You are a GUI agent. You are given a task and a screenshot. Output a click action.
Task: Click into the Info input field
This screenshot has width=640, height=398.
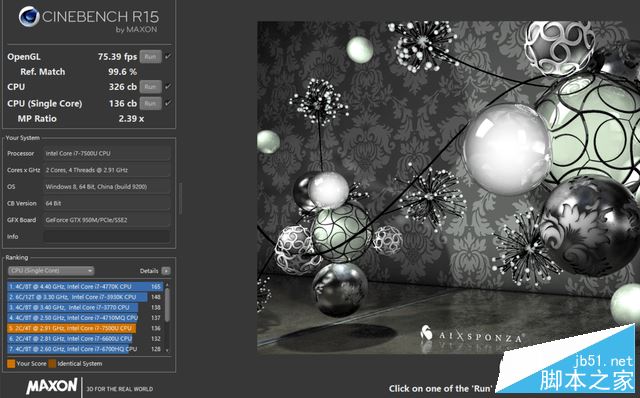click(x=107, y=236)
